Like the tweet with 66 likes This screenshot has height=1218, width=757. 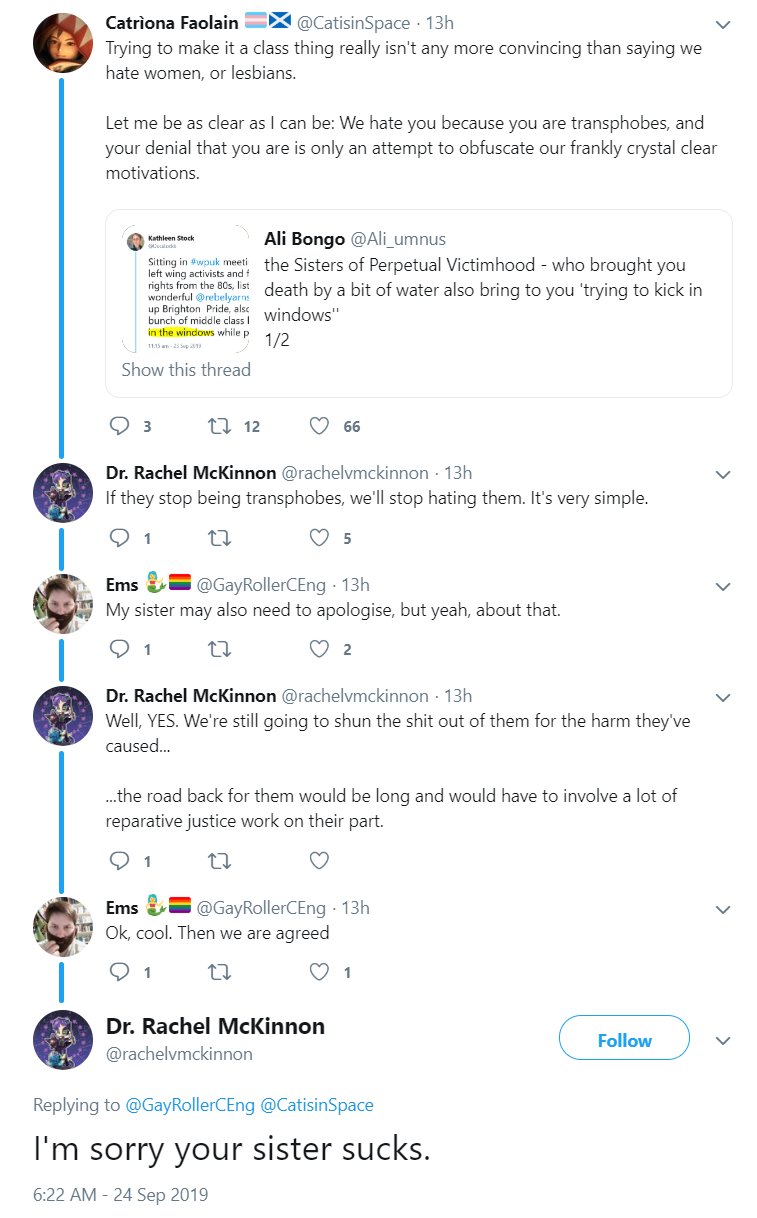(319, 426)
